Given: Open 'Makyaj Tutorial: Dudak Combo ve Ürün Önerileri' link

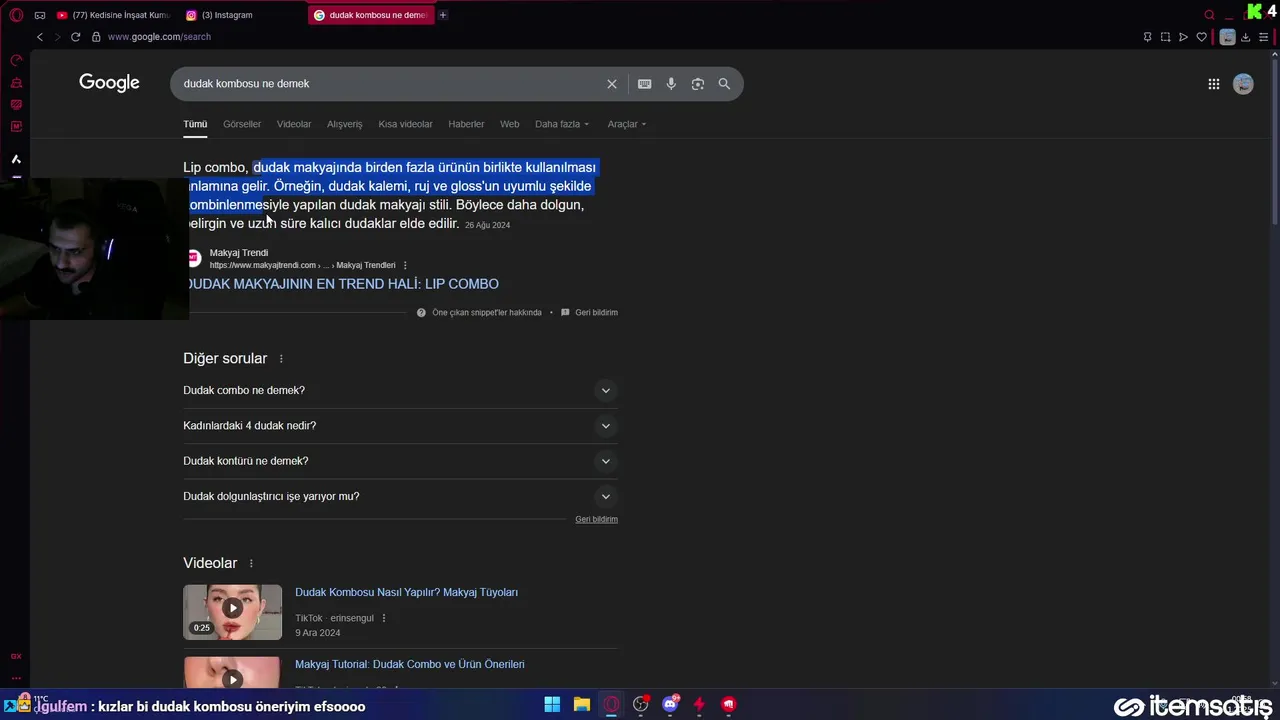Looking at the screenshot, I should tap(410, 664).
